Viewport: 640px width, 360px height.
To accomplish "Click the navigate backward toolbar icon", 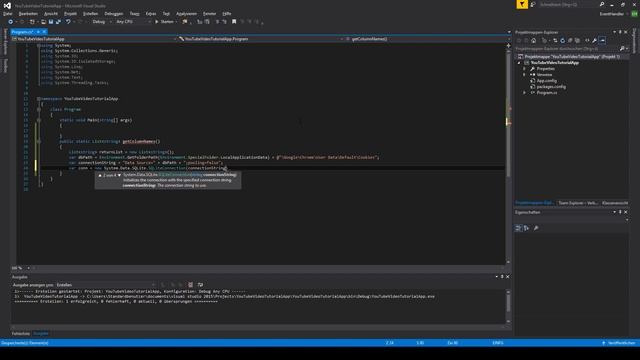I will [x=11, y=22].
